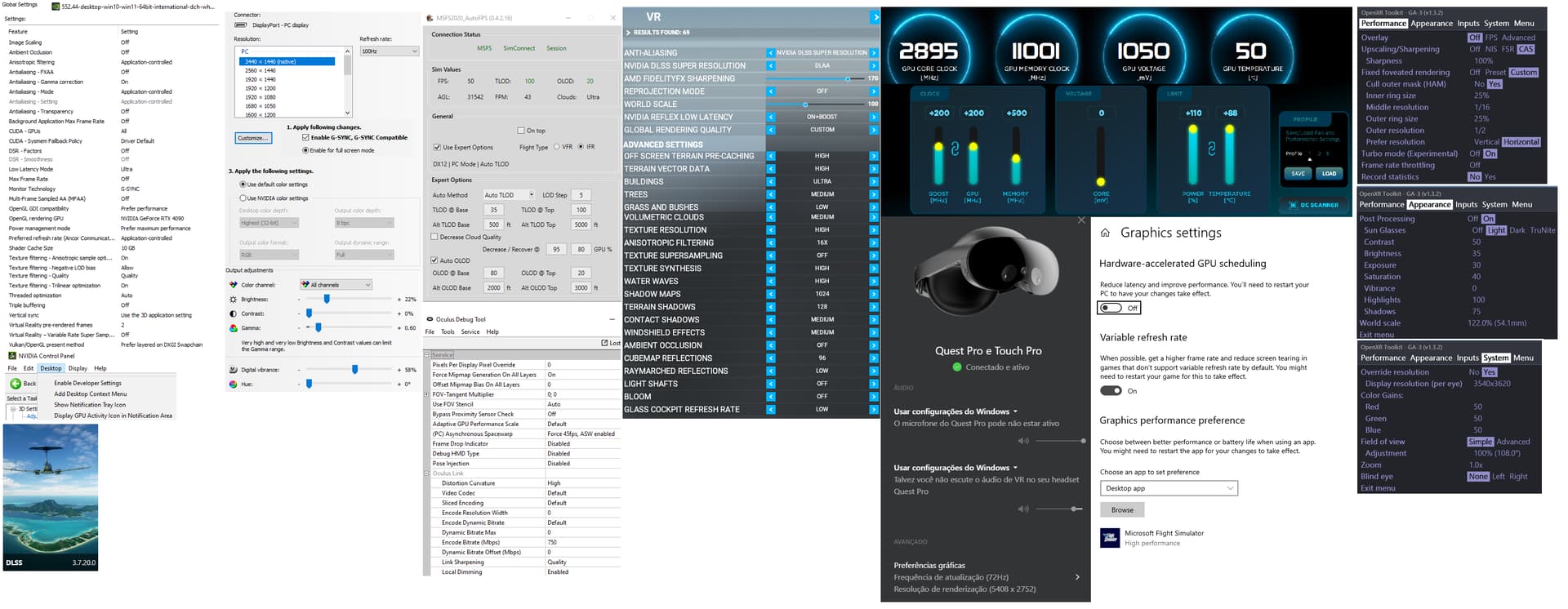Click the link icon between Power and Temperature sliders
The image size is (1568, 609).
click(1211, 149)
